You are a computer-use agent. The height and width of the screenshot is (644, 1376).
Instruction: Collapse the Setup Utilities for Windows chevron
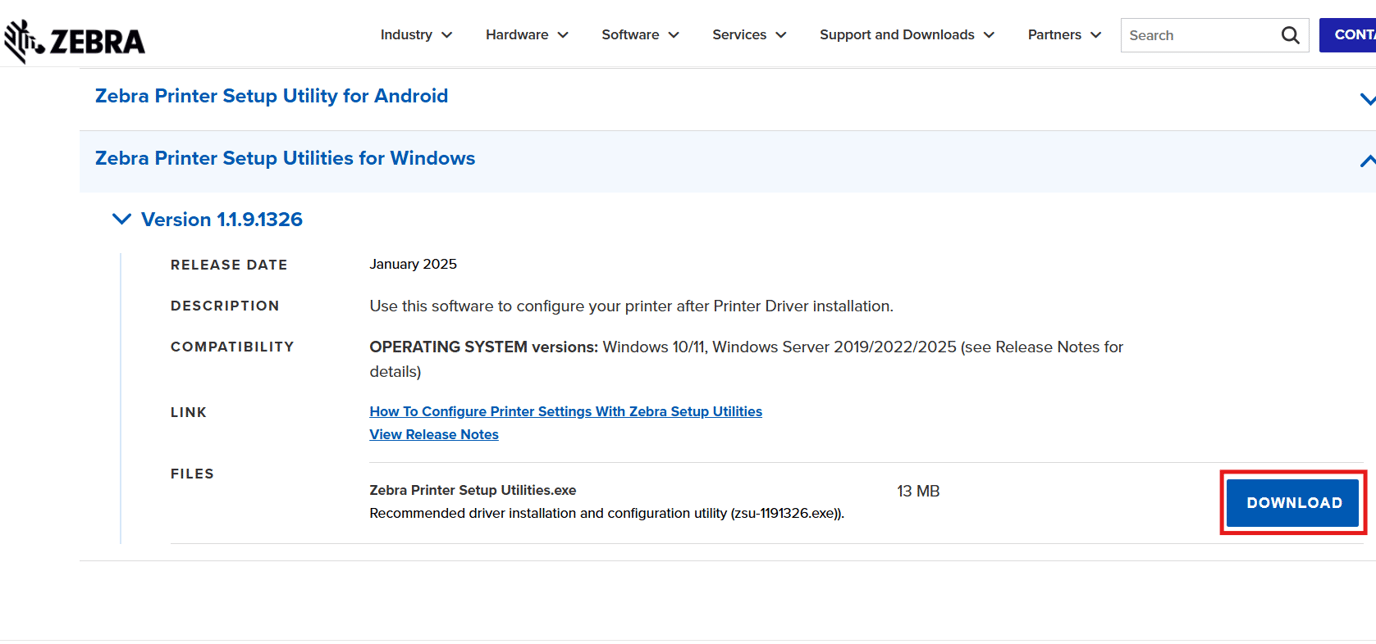click(x=1366, y=160)
